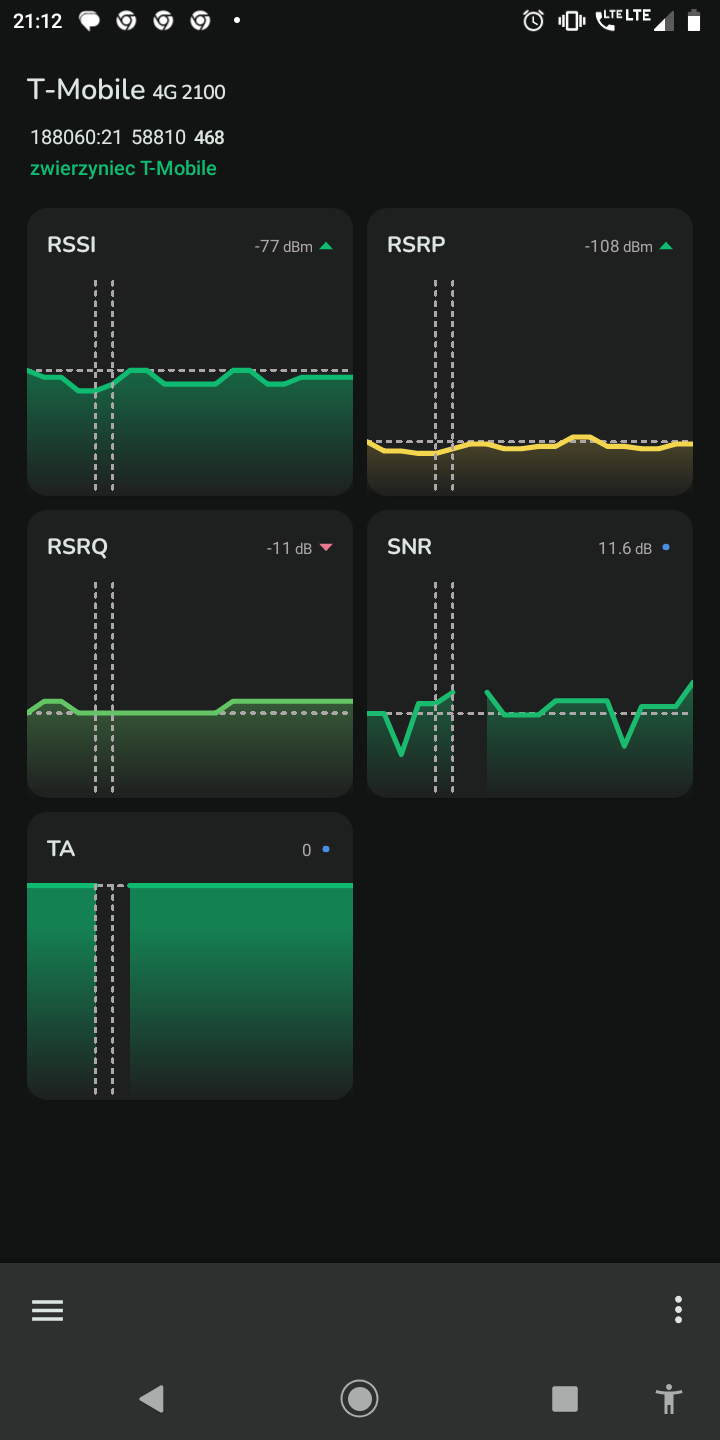Open the RSRQ chart card
The height and width of the screenshot is (1440, 720).
tap(190, 653)
